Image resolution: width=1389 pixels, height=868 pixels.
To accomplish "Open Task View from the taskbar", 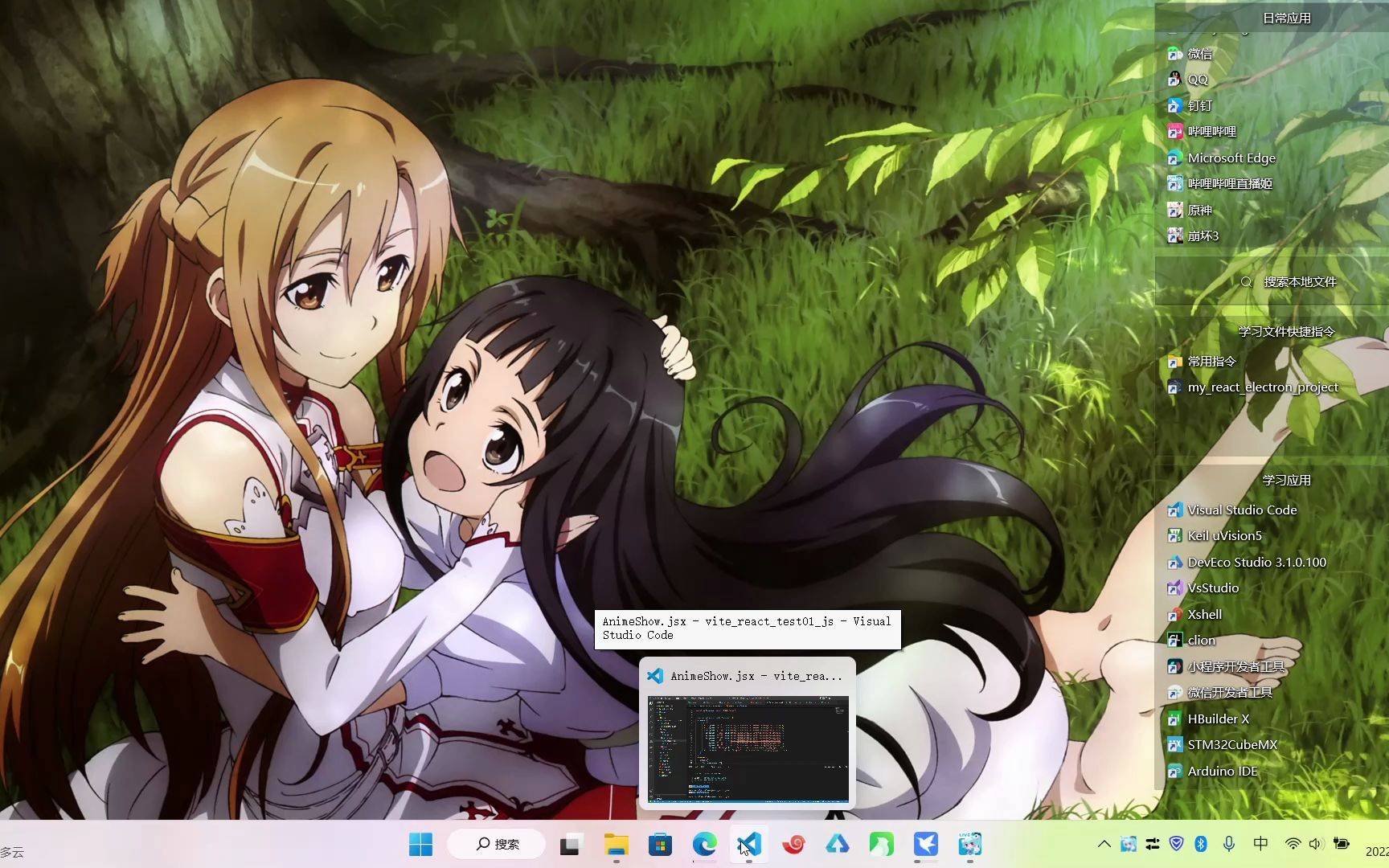I will pyautogui.click(x=571, y=844).
